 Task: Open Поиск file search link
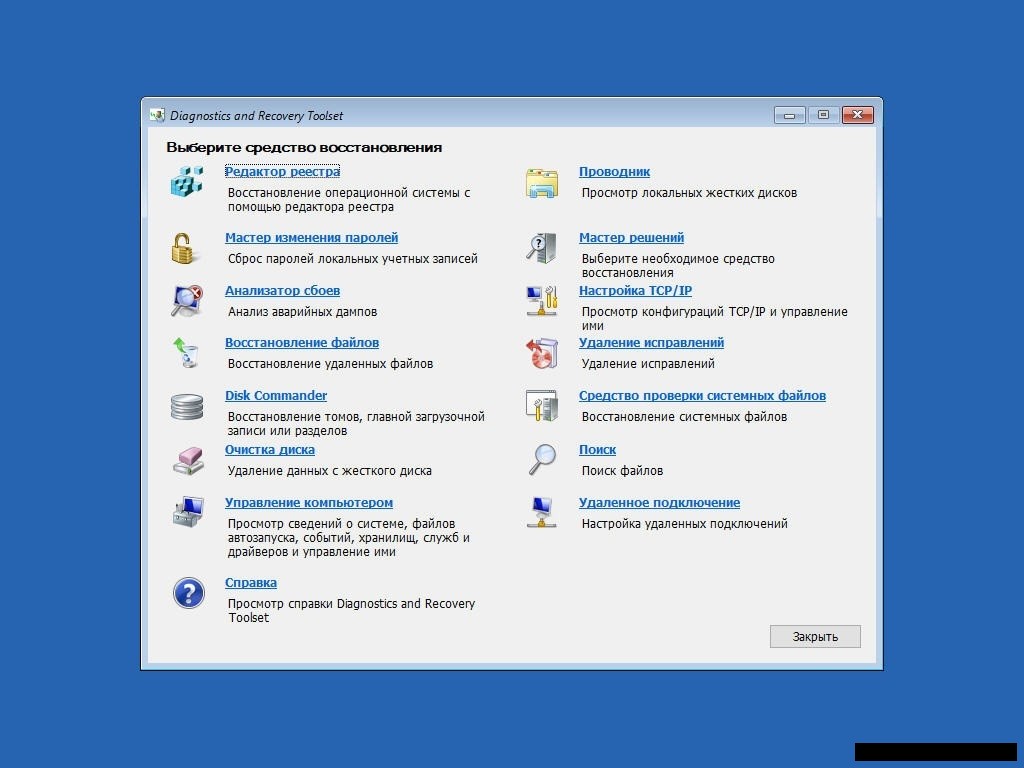click(597, 450)
